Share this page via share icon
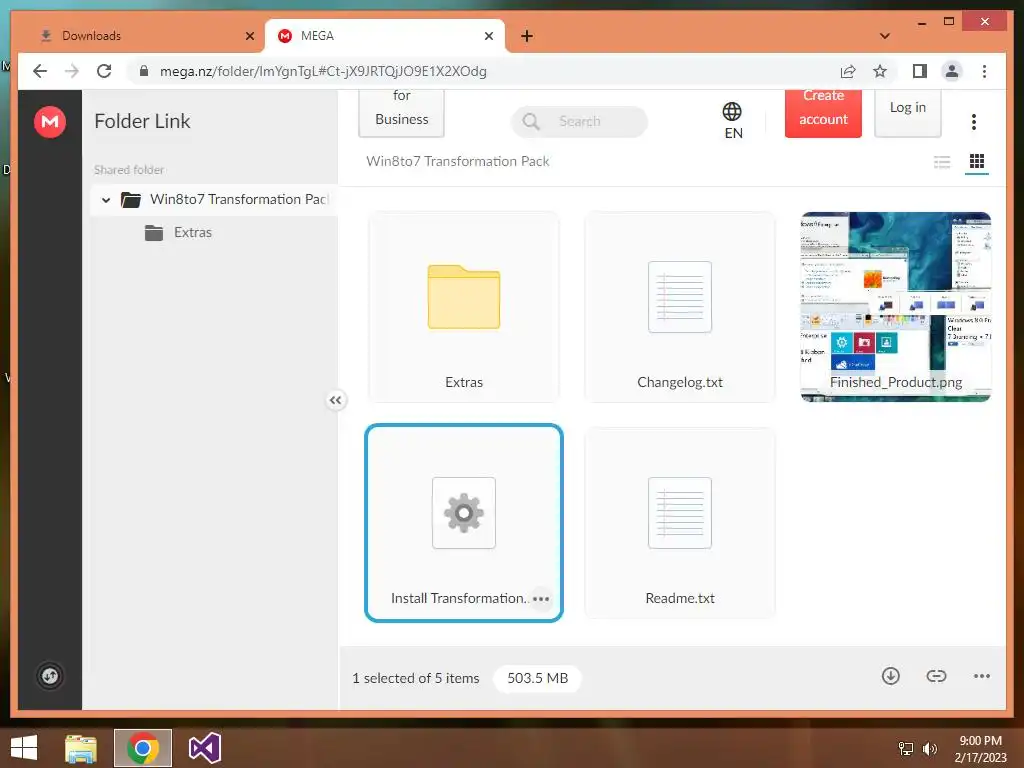 click(x=848, y=71)
